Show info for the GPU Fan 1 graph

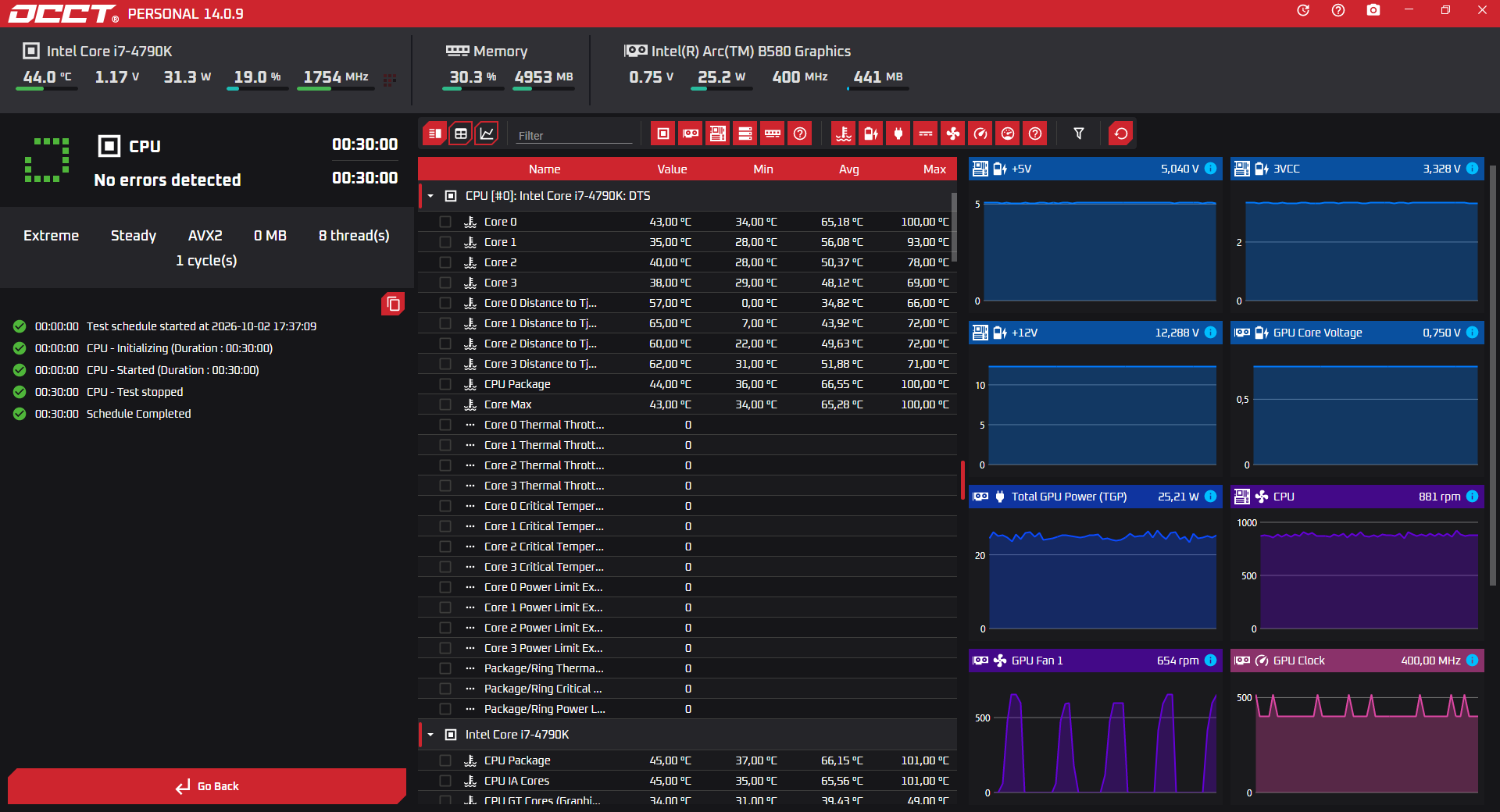click(x=1211, y=661)
